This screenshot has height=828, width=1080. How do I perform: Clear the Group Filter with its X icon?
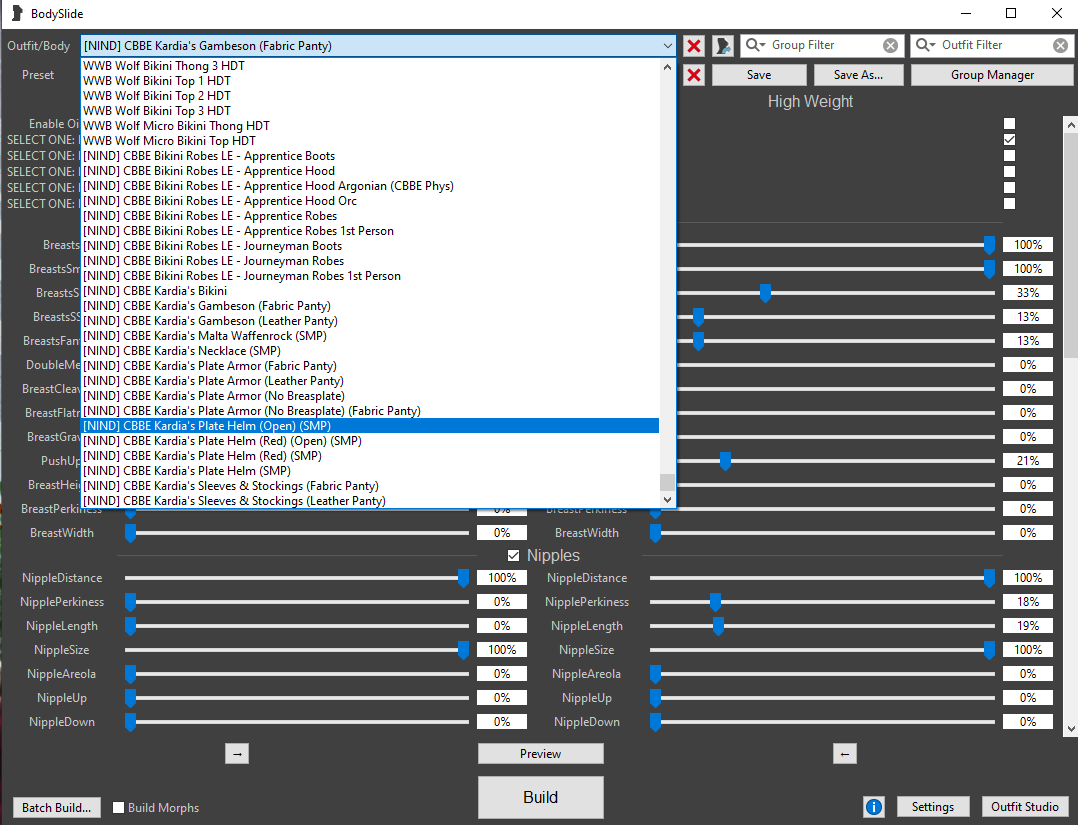(890, 45)
